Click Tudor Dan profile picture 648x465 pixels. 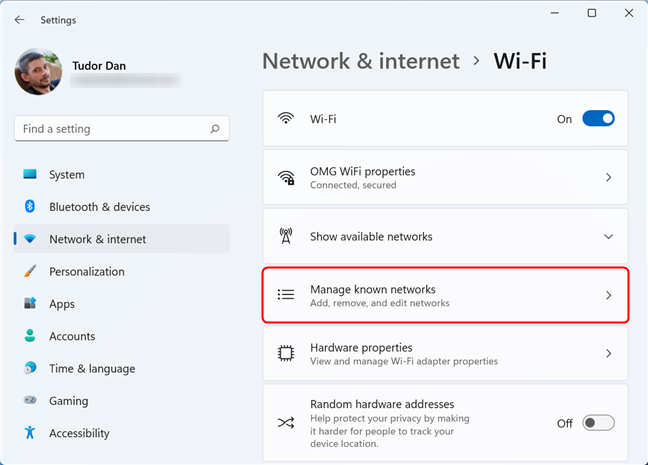39,73
